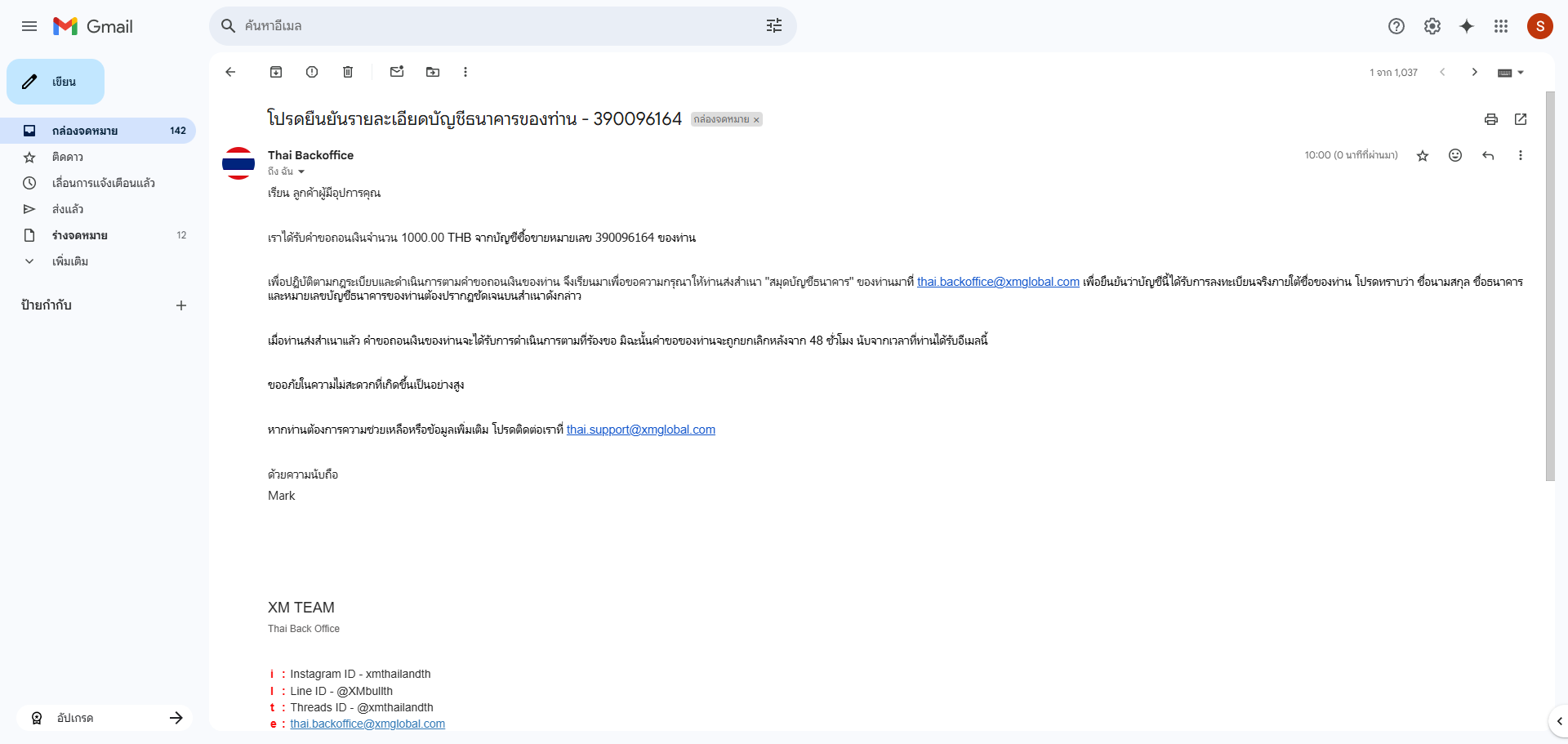Compose a new email (เขียน)

click(x=56, y=82)
